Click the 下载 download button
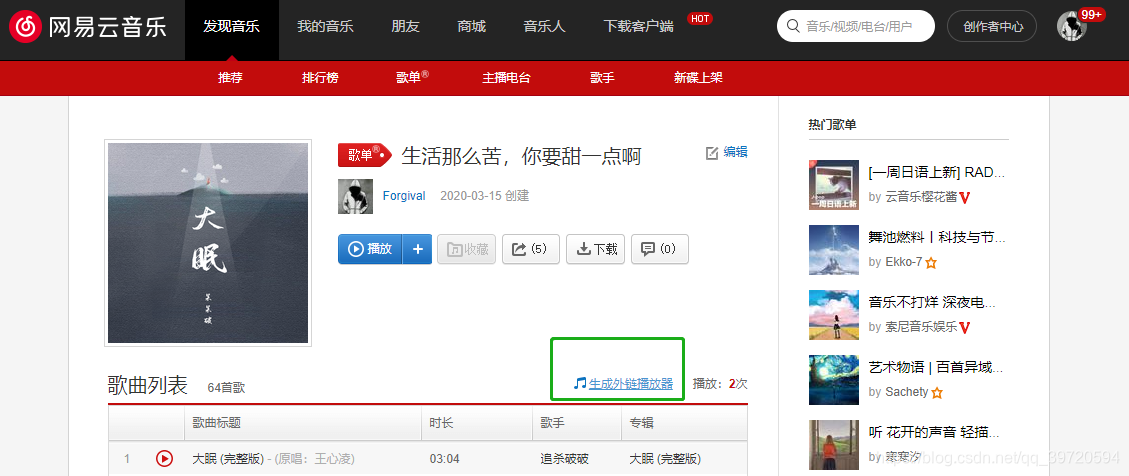Screen dimensions: 1129x476 pyautogui.click(x=595, y=249)
